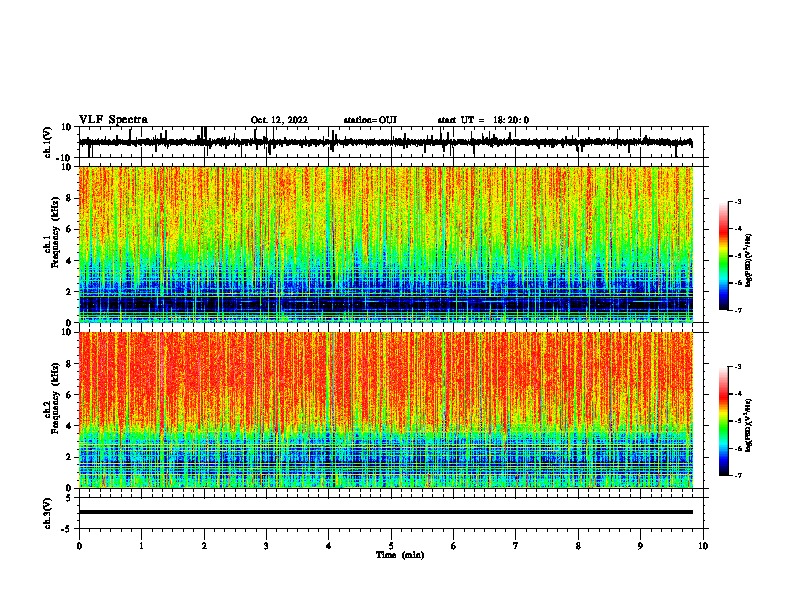Click the time axis tick label "7"
This screenshot has height=612, width=792.
(516, 546)
